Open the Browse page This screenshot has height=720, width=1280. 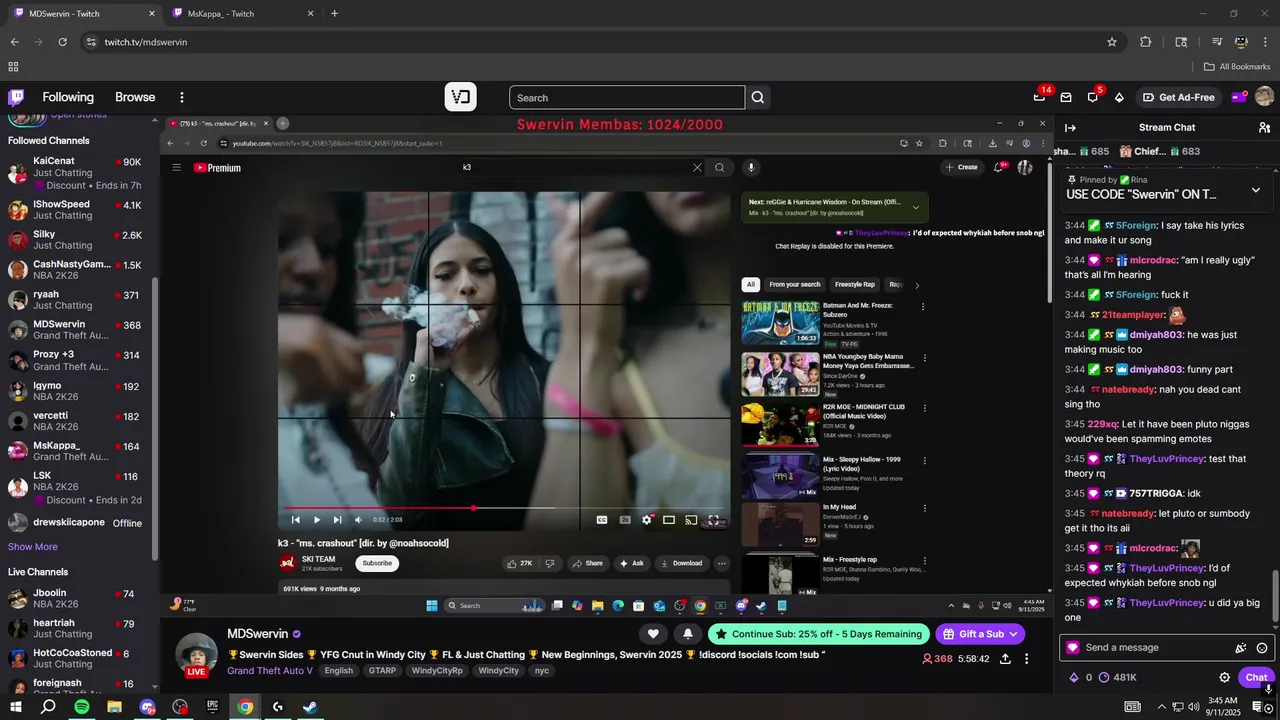135,97
